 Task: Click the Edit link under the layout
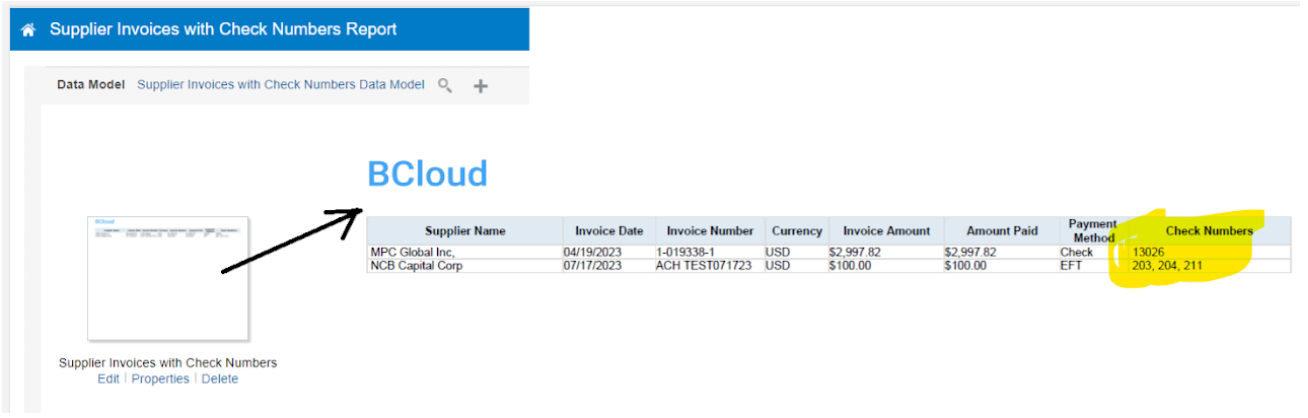click(x=108, y=379)
